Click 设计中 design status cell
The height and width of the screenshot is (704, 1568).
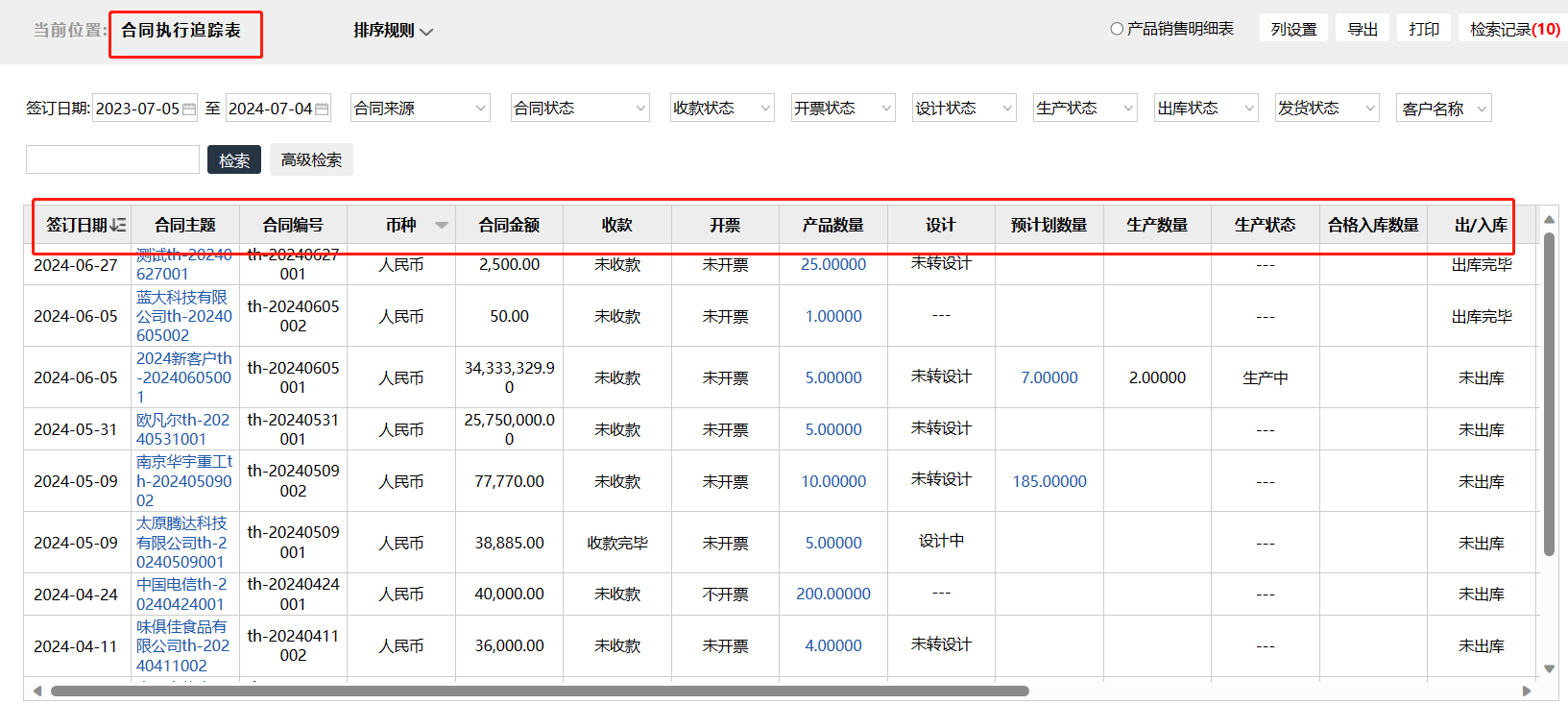(x=941, y=541)
